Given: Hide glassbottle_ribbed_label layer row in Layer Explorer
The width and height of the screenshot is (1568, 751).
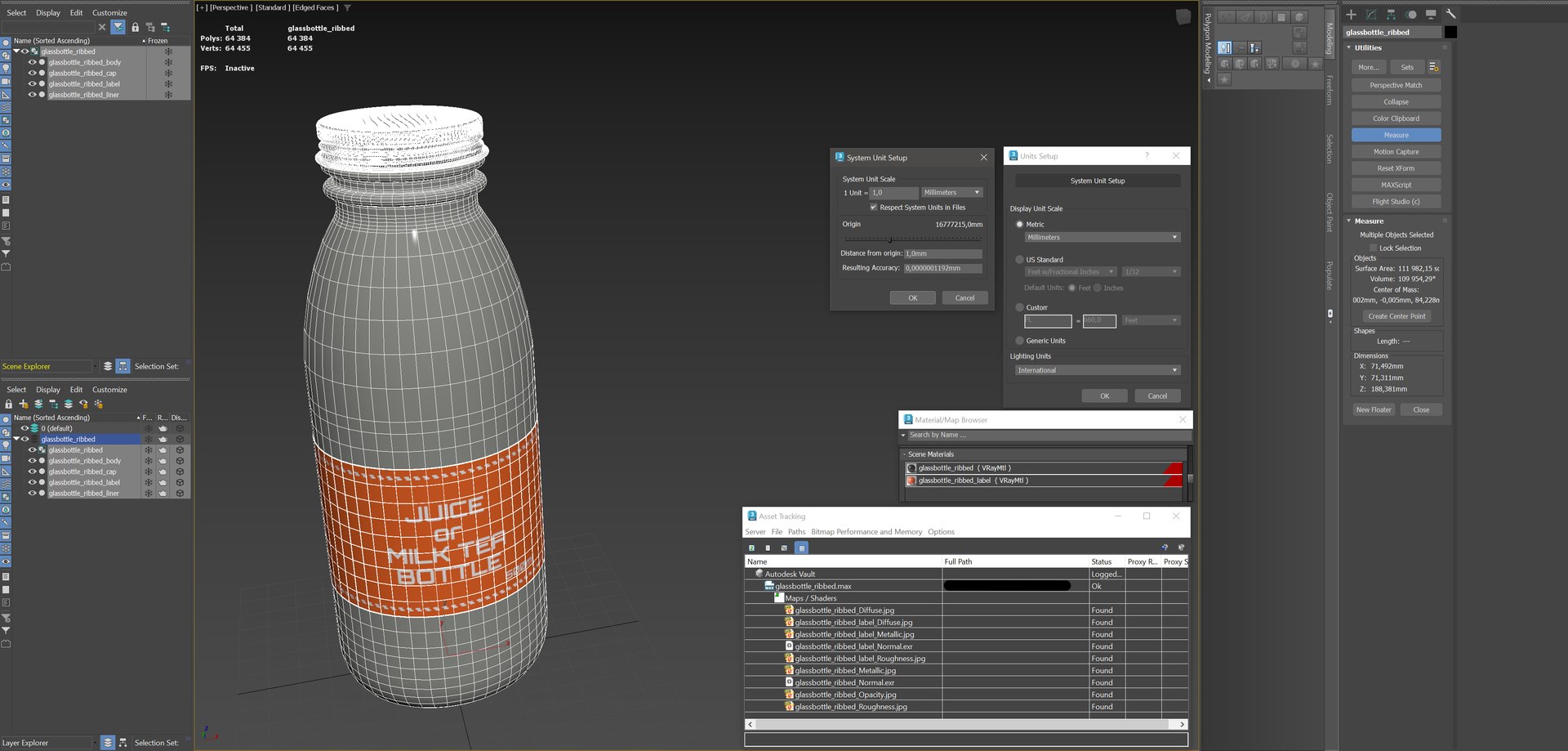Looking at the screenshot, I should click(33, 482).
